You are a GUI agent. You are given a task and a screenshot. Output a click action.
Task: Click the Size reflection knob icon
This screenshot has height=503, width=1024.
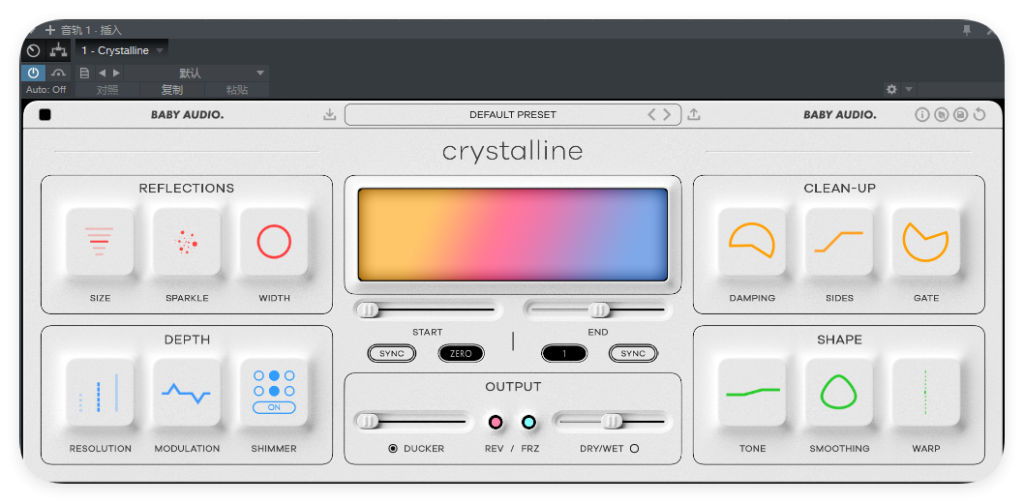tap(99, 242)
